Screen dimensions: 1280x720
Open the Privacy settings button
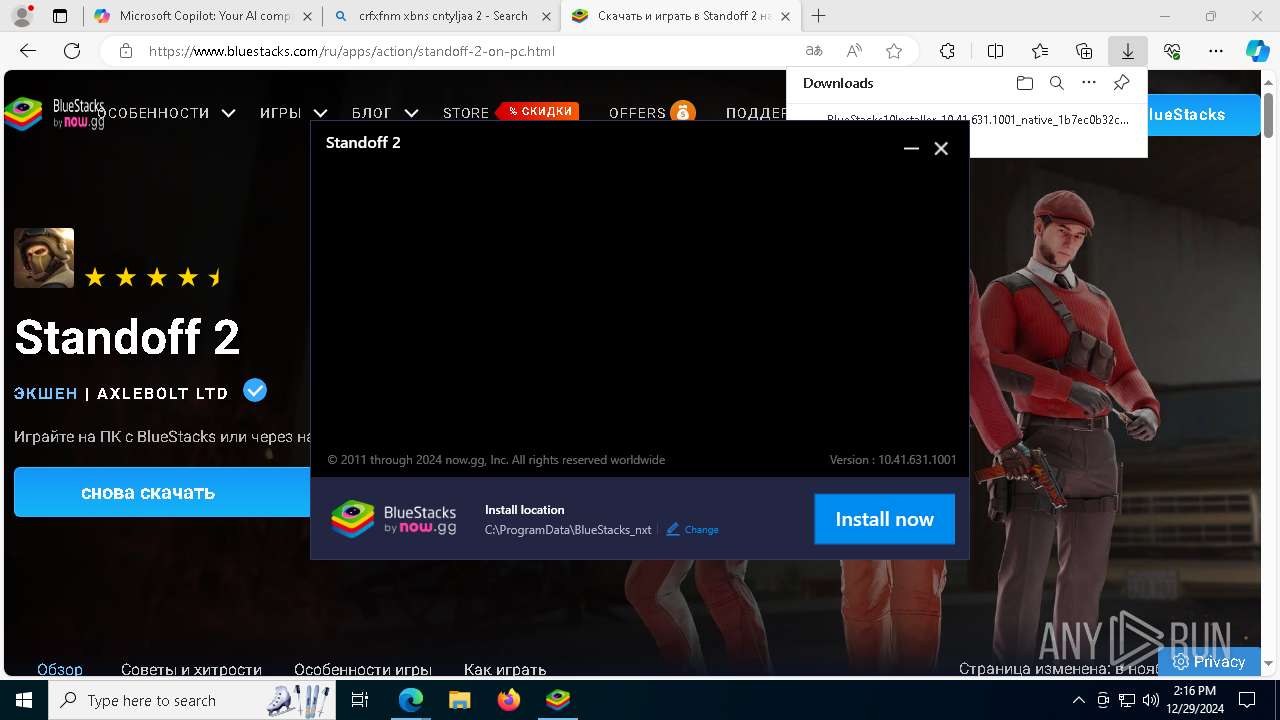click(x=1209, y=661)
